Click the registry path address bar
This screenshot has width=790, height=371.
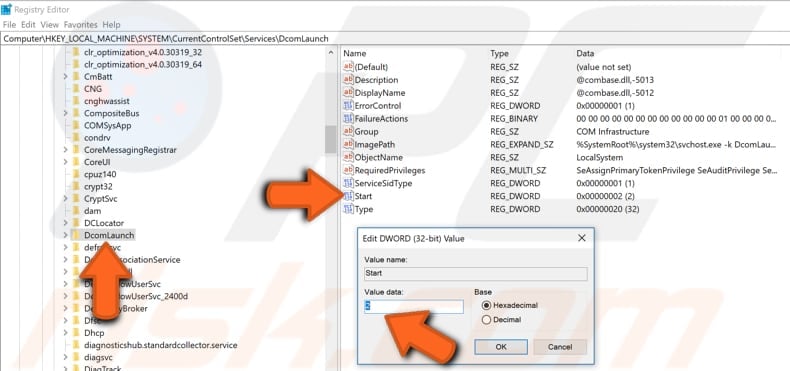(395, 38)
